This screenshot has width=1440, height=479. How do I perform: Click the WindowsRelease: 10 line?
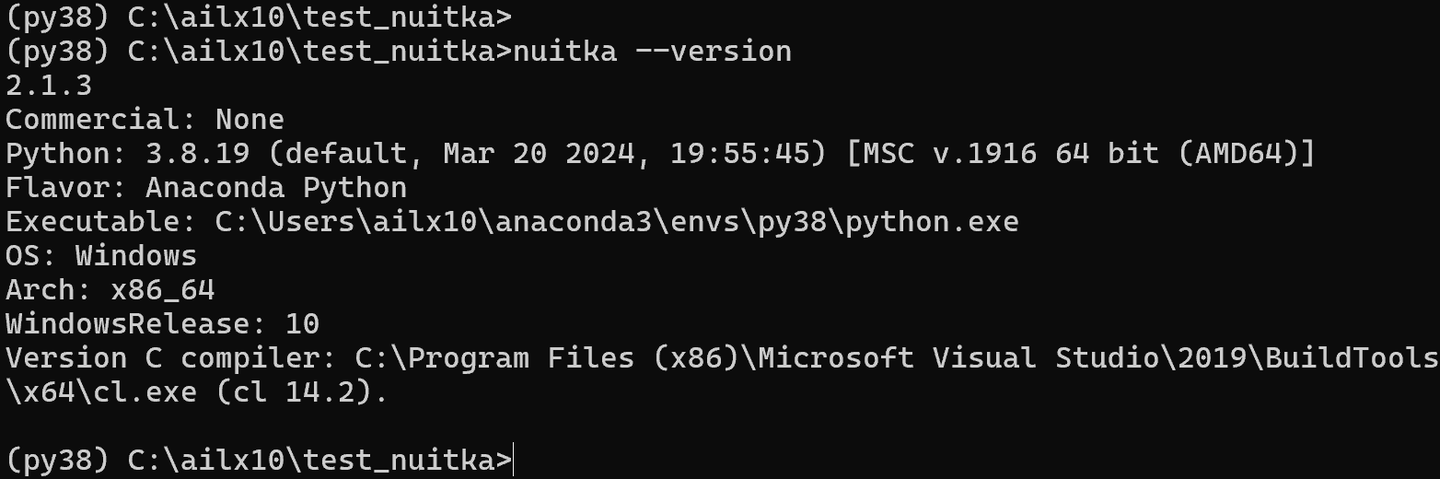[x=162, y=323]
